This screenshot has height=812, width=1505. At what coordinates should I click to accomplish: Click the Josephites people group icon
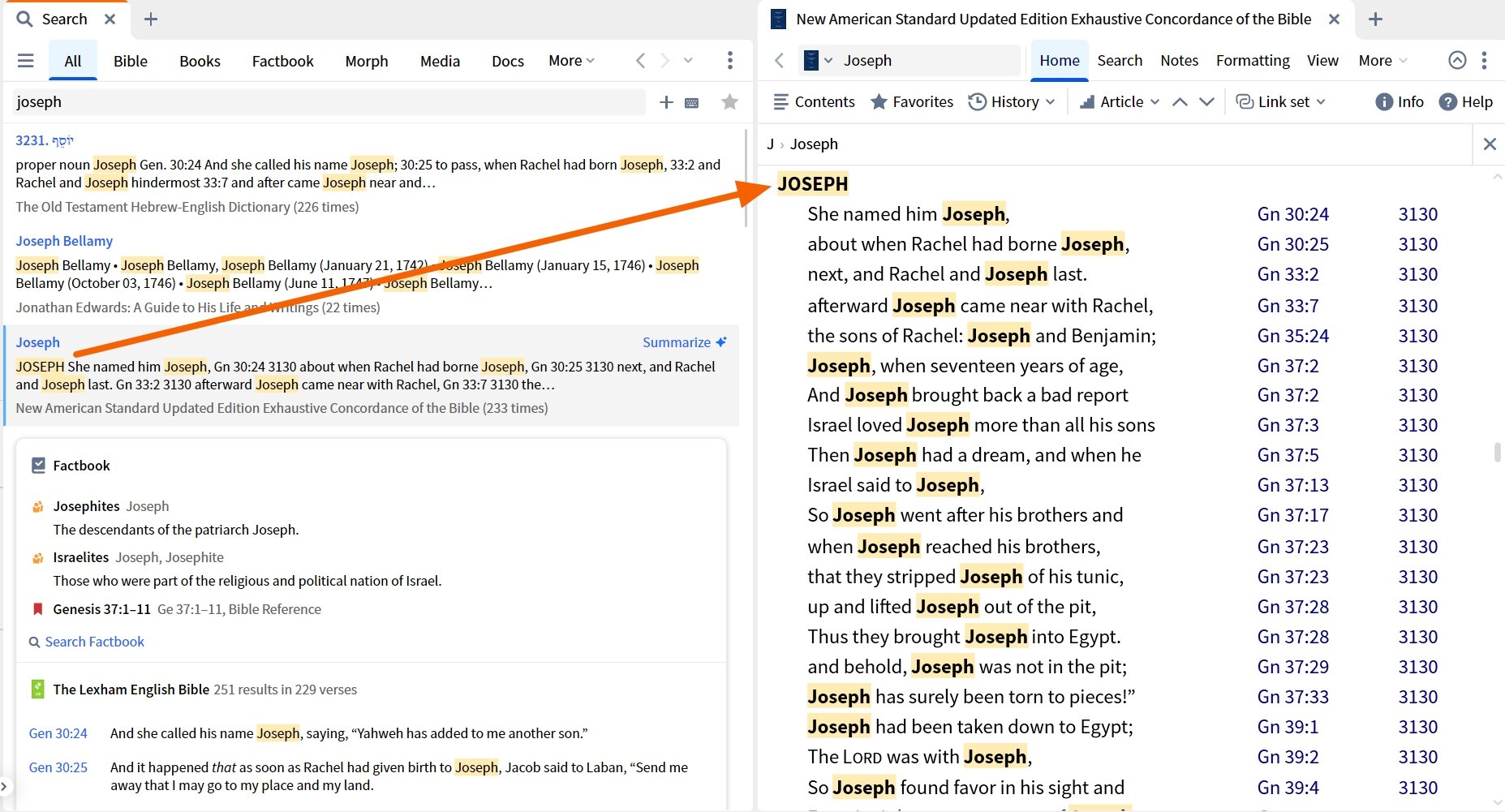[x=37, y=507]
